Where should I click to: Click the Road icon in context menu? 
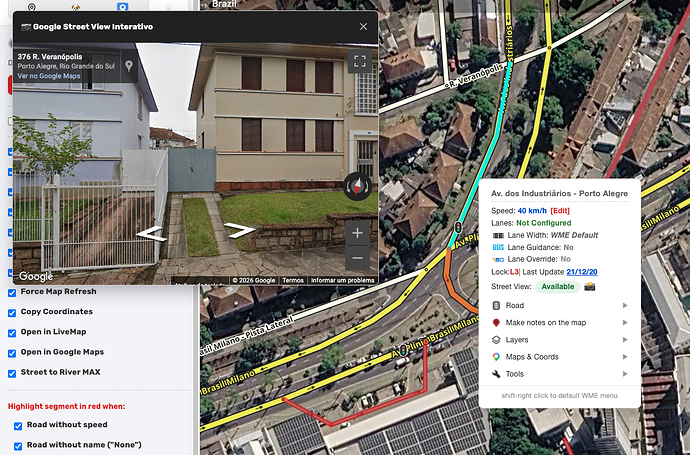(x=496, y=305)
